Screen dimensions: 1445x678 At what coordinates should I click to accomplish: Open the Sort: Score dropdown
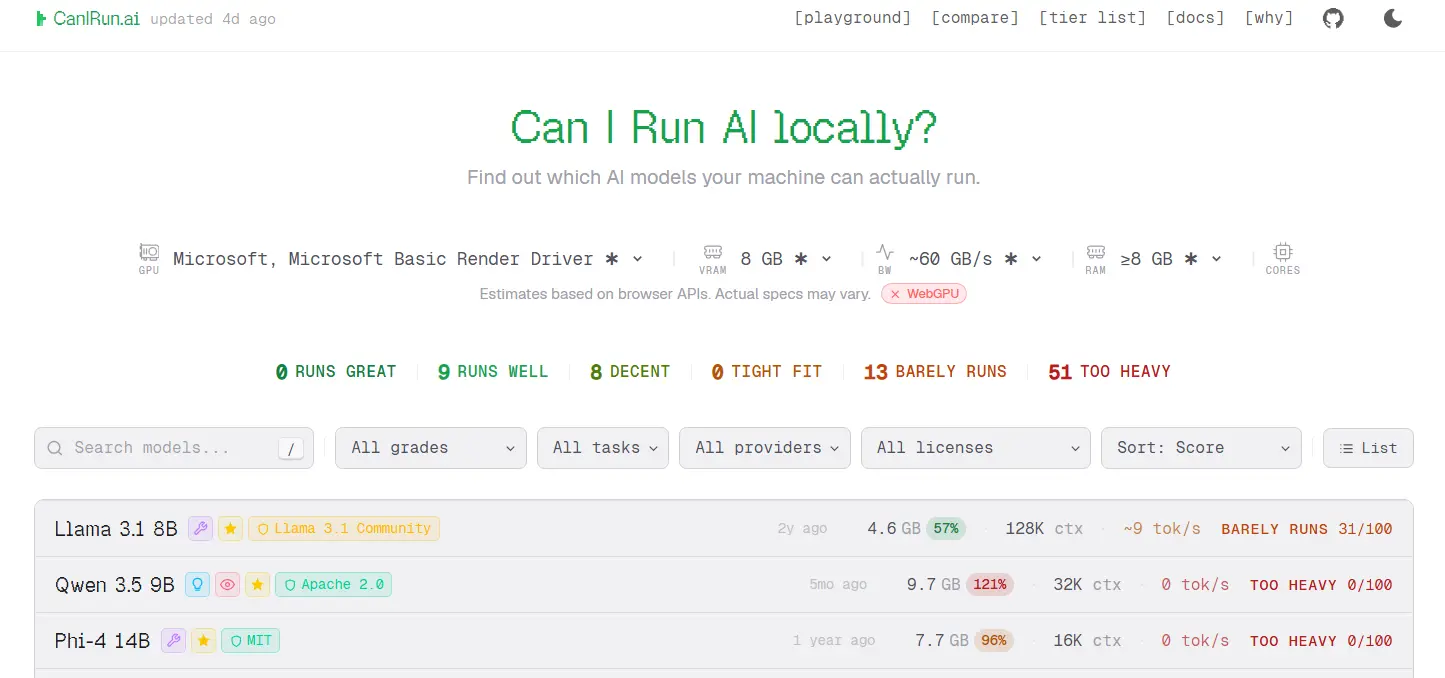coord(1201,448)
